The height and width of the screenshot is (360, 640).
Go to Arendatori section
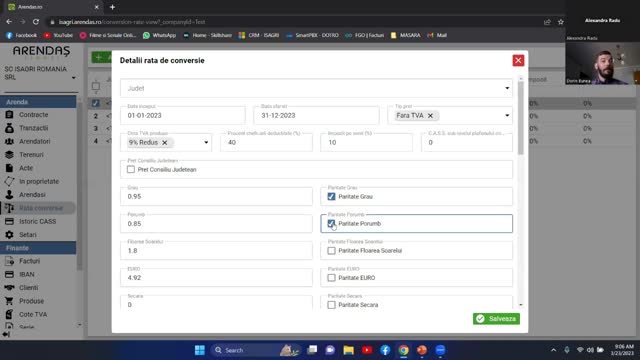[35, 141]
